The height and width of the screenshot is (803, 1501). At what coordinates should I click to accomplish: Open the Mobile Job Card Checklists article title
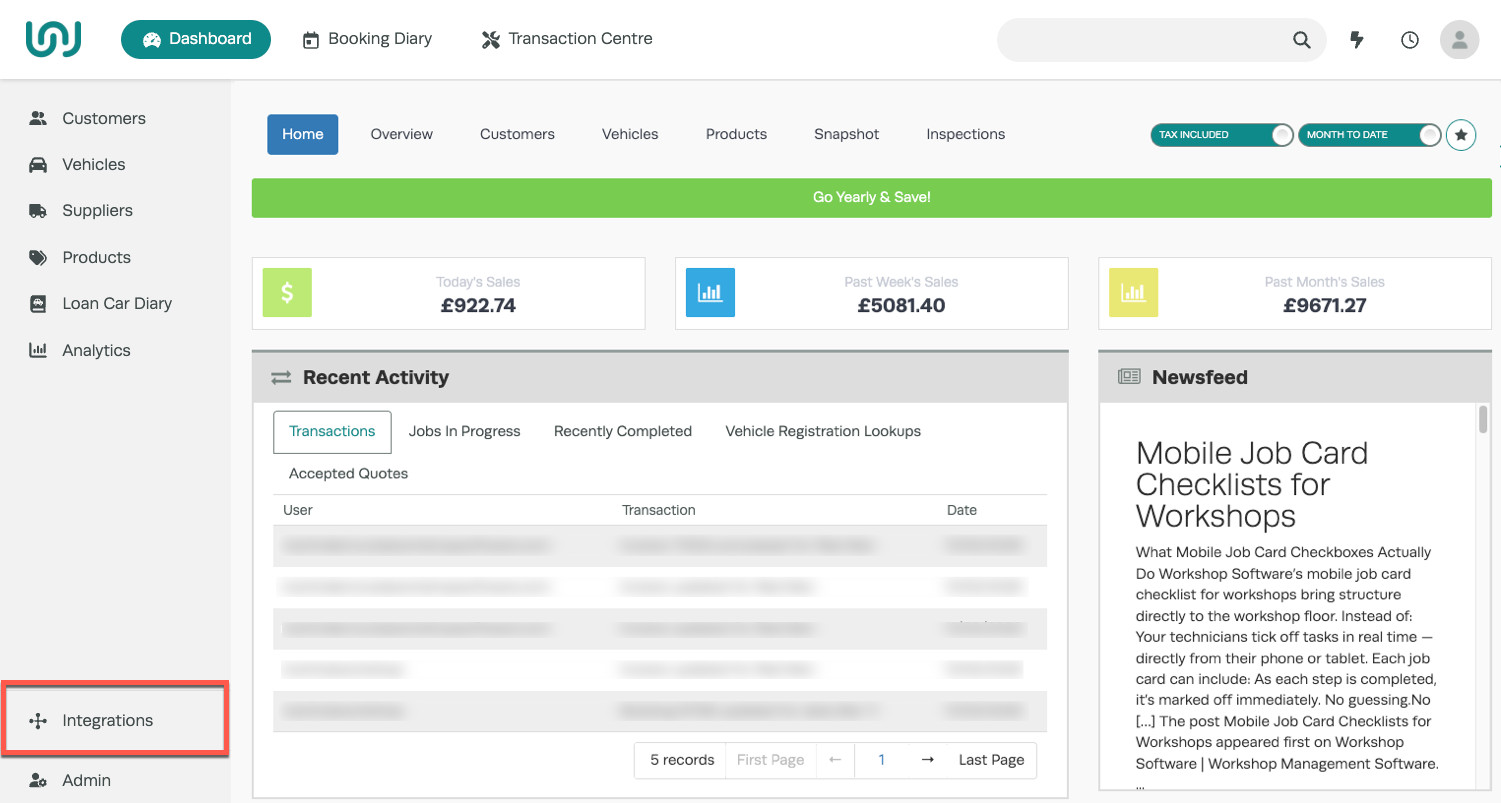(1252, 484)
